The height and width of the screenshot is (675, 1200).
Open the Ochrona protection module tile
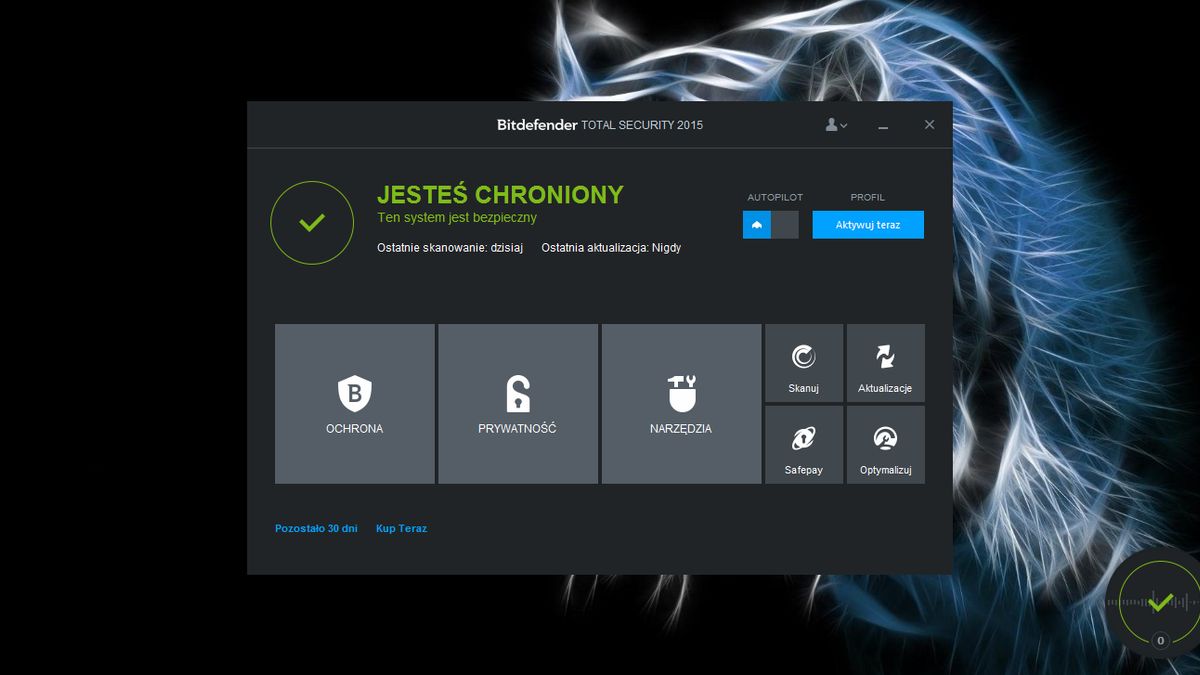tap(355, 404)
